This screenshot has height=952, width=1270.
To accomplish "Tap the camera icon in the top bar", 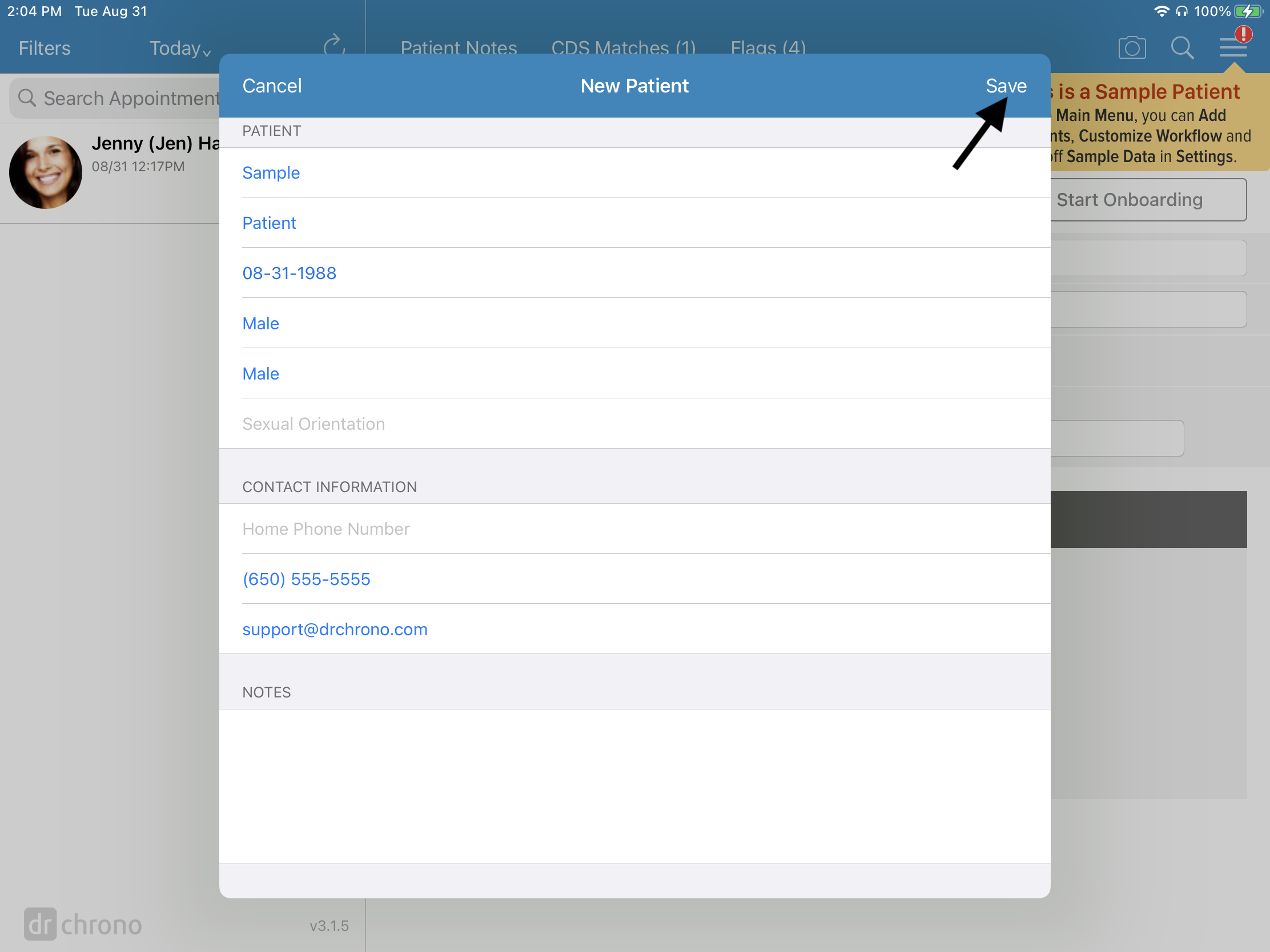I will coord(1132,47).
